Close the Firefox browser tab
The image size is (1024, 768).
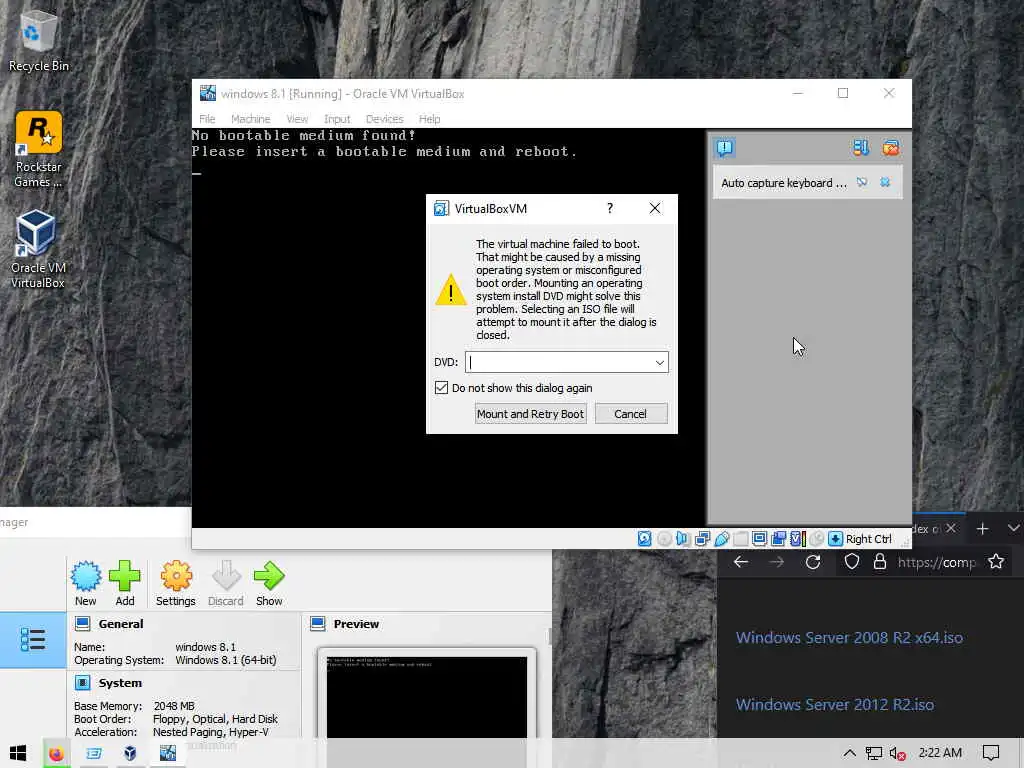pos(951,528)
